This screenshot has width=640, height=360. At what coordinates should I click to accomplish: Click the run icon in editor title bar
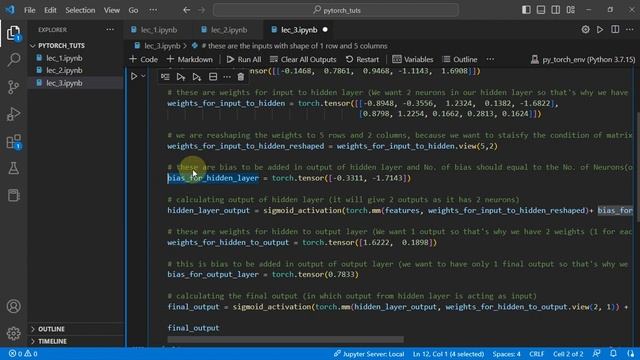[600, 29]
